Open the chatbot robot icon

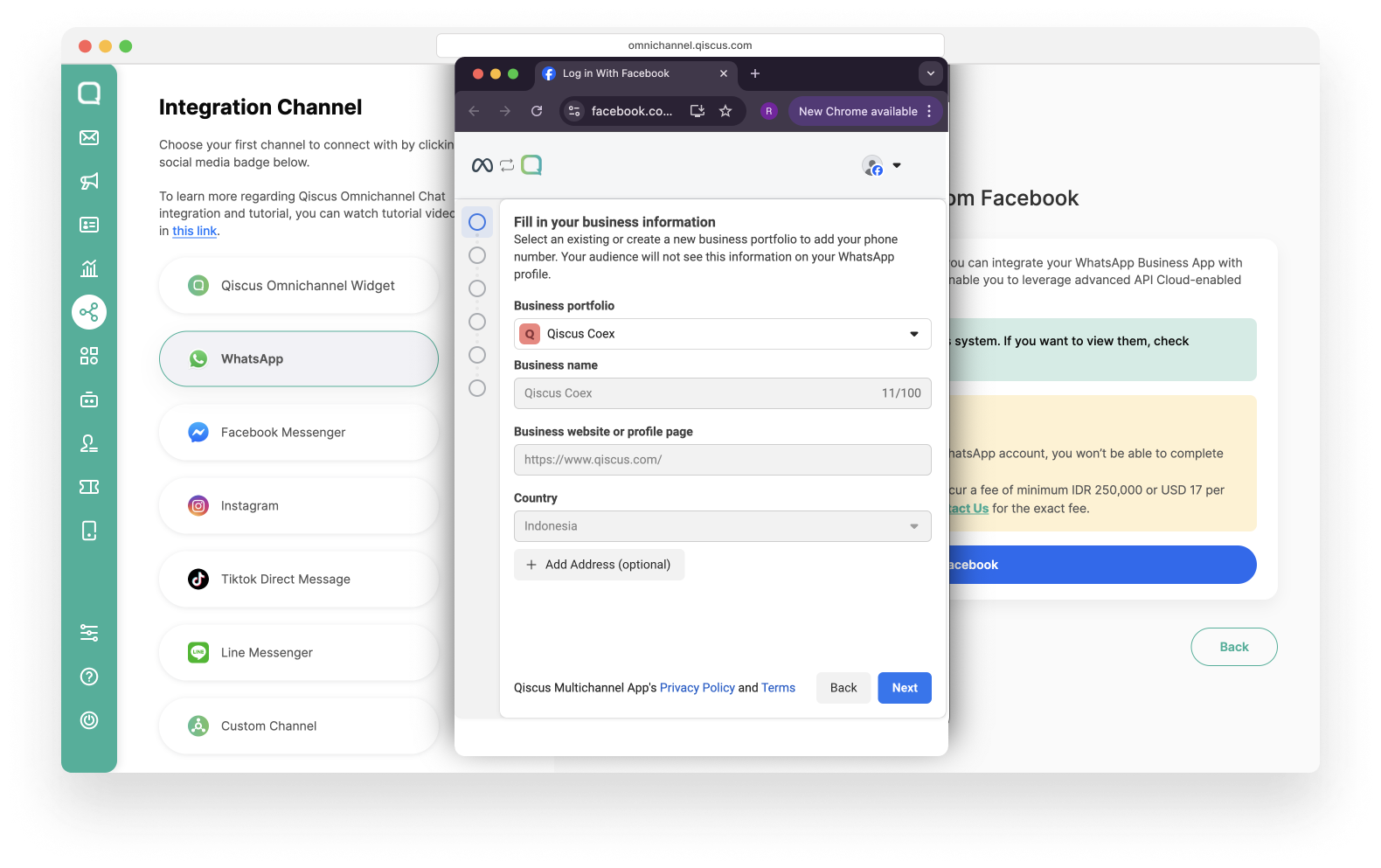click(x=89, y=399)
